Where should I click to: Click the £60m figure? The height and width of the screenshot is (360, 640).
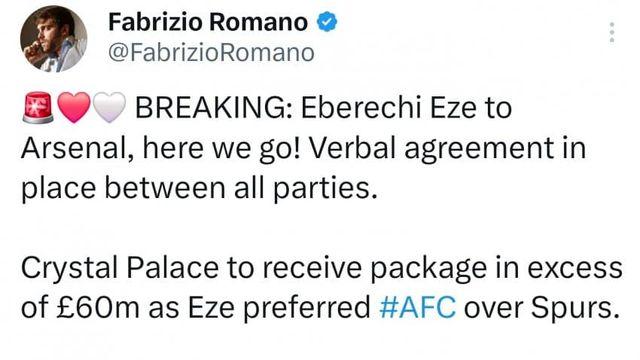98,308
